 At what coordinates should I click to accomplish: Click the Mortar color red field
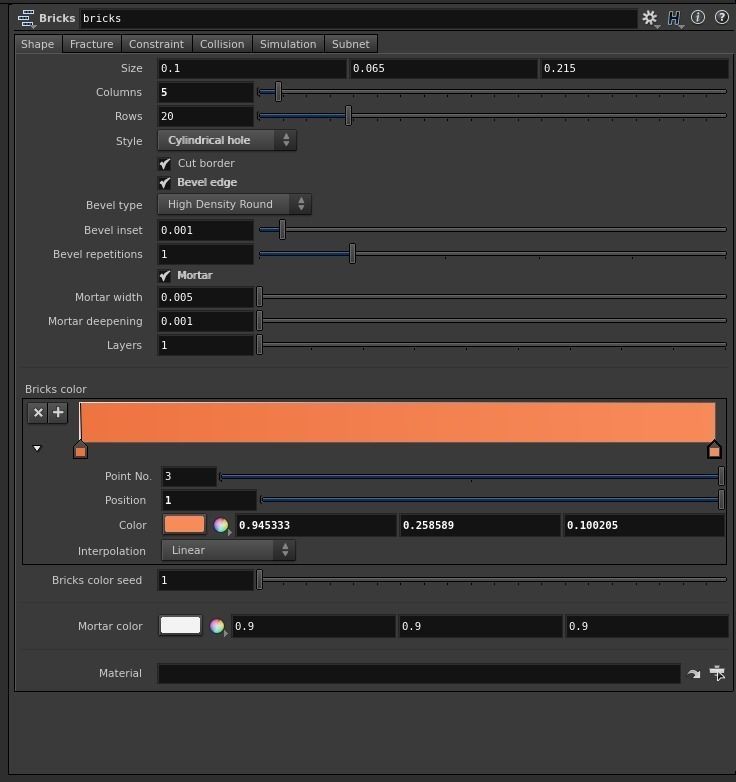point(314,626)
